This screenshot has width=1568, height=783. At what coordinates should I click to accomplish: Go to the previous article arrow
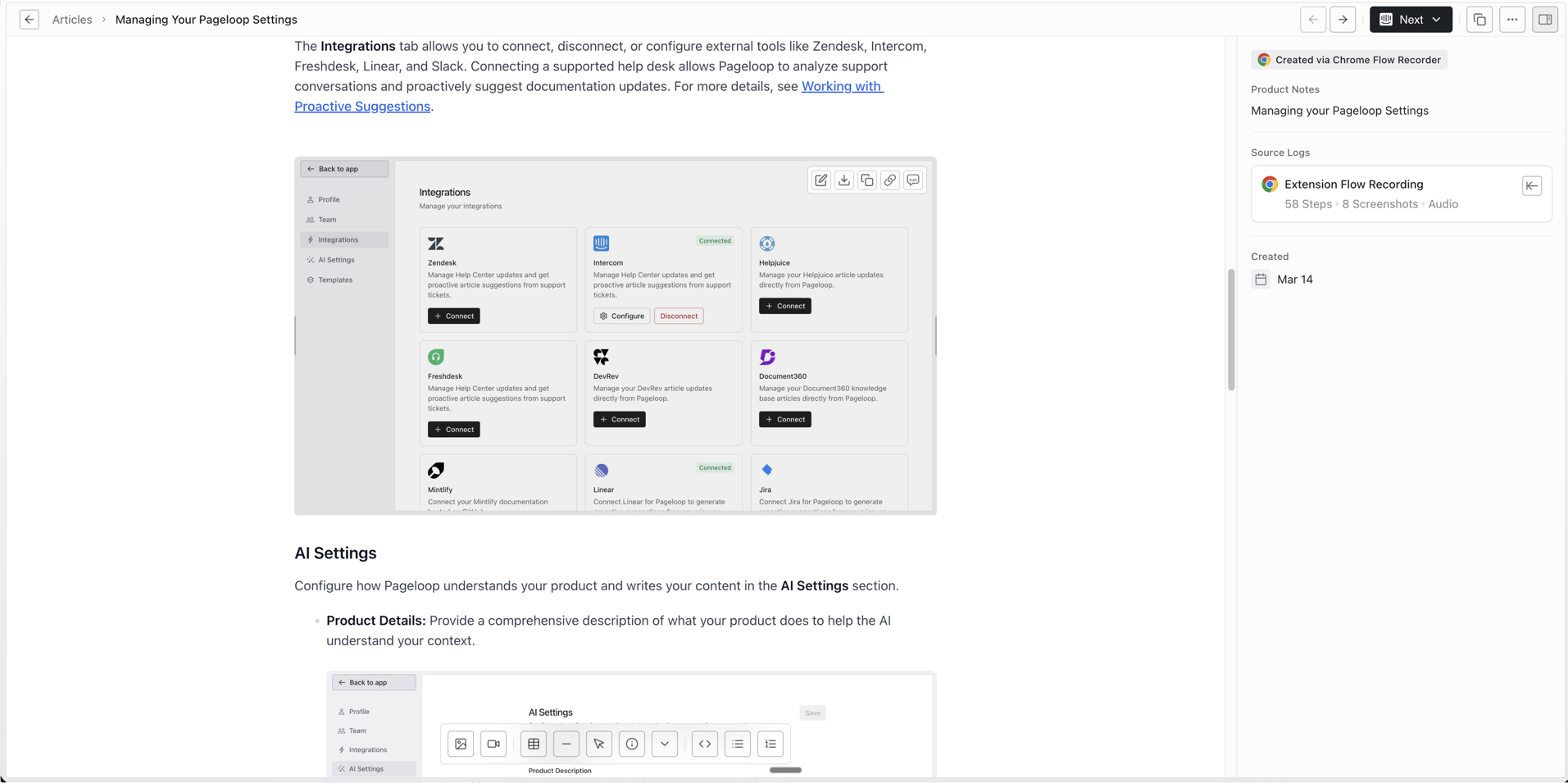(1313, 20)
